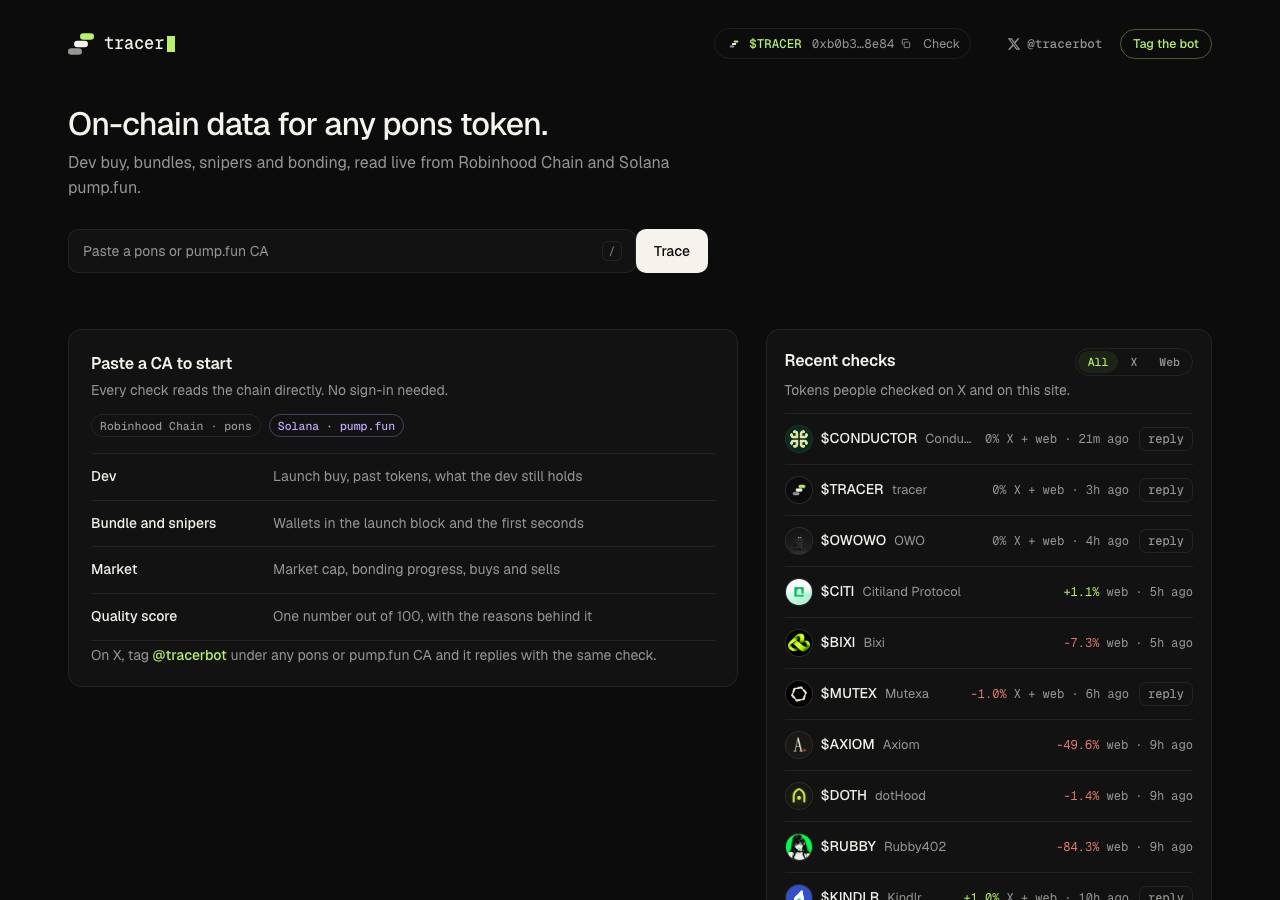Click Check next to $TRACER address

(x=941, y=44)
